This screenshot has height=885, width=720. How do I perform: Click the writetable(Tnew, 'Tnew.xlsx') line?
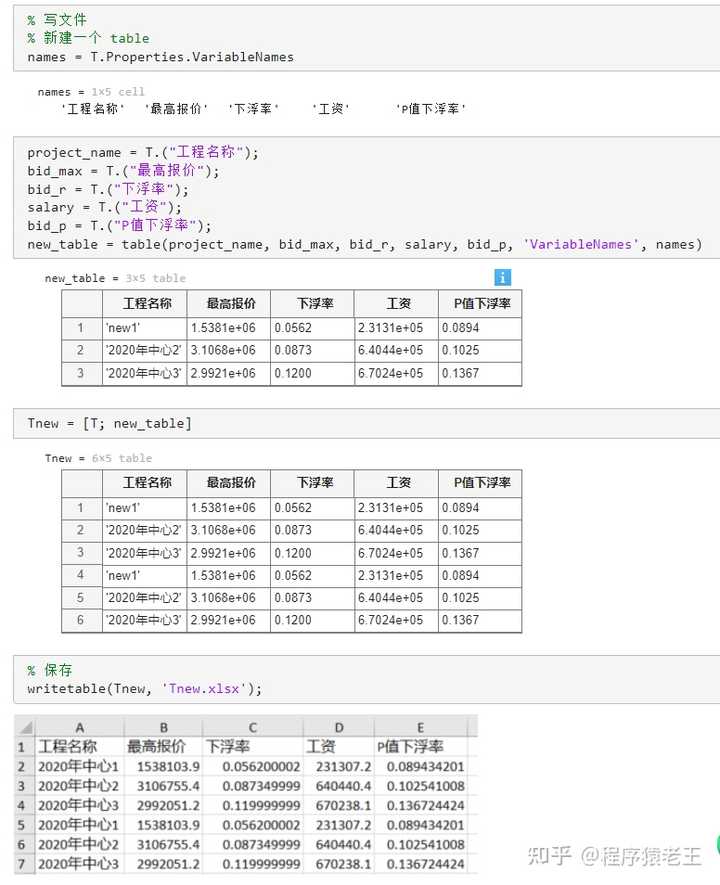point(144,689)
